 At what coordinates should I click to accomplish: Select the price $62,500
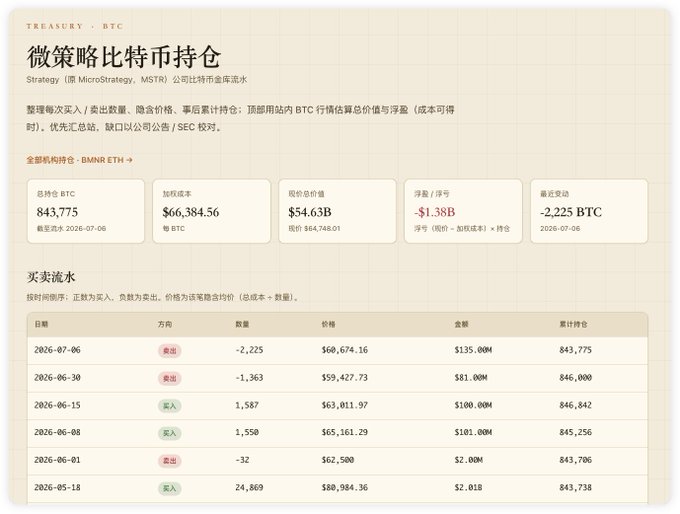pyautogui.click(x=338, y=460)
